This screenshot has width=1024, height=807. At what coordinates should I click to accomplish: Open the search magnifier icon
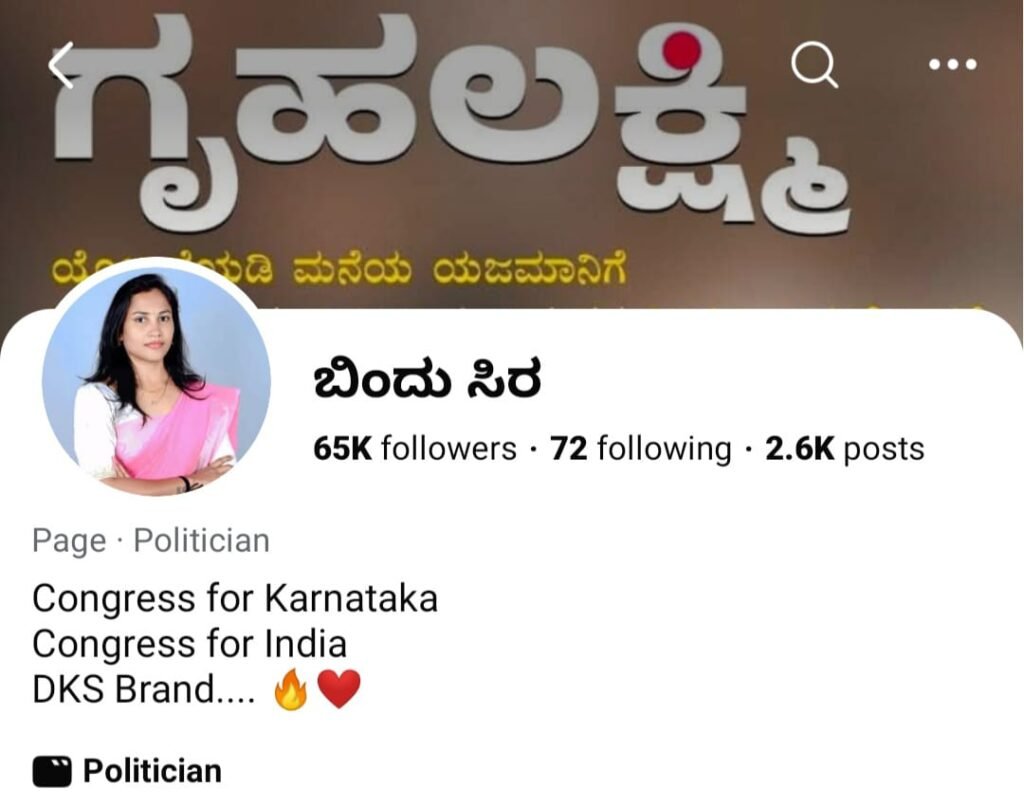pyautogui.click(x=814, y=65)
